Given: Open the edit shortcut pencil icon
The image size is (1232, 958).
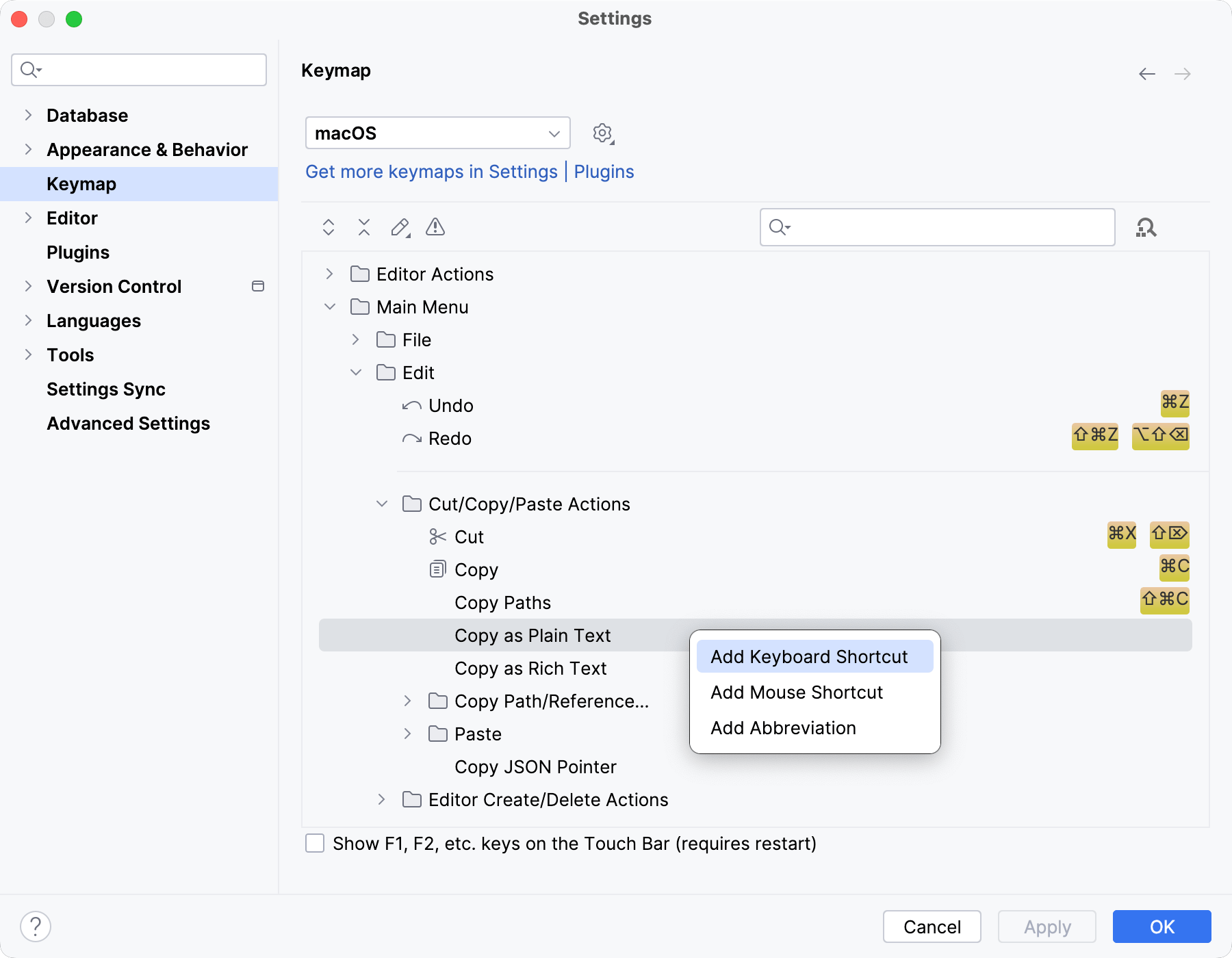Looking at the screenshot, I should 400,227.
